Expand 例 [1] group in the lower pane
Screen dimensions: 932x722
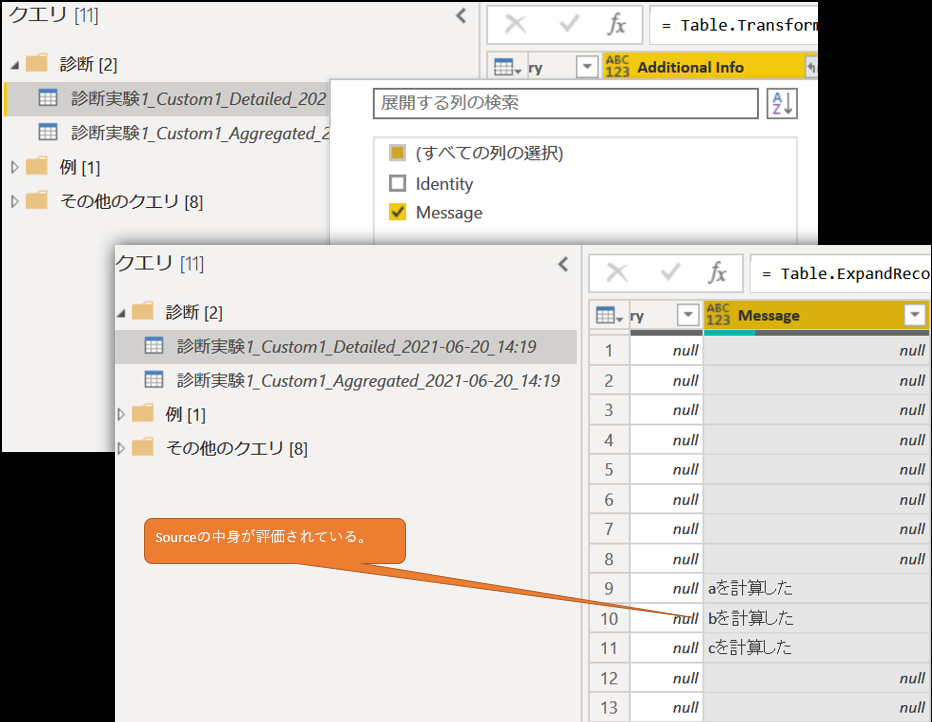tap(121, 415)
